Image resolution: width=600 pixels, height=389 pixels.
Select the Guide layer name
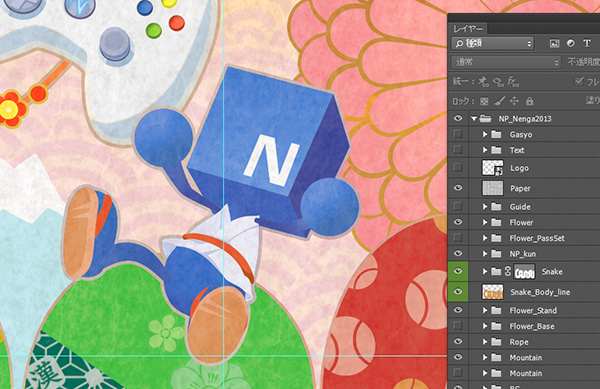coord(520,207)
